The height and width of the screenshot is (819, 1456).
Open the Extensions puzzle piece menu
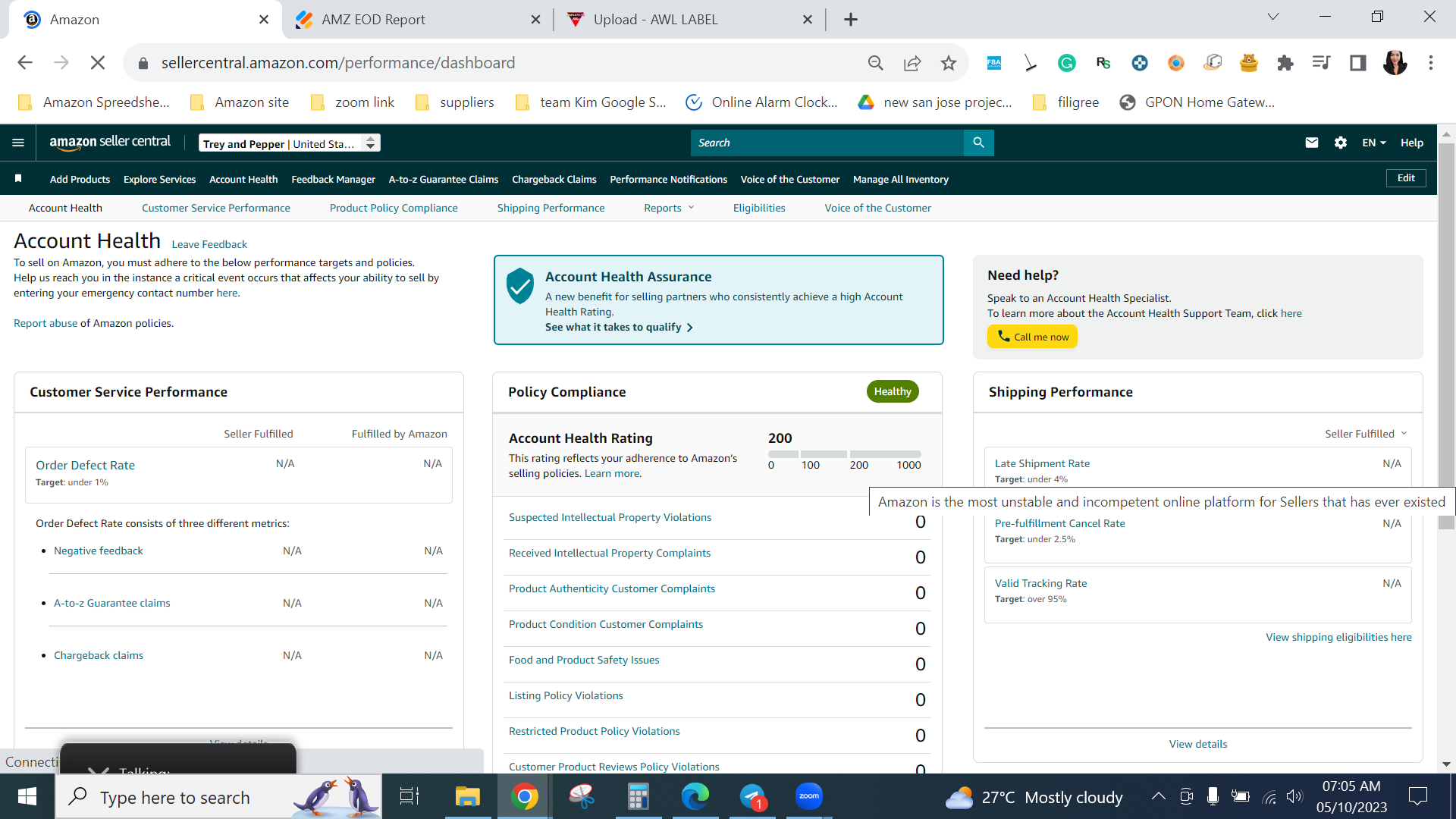[1285, 63]
